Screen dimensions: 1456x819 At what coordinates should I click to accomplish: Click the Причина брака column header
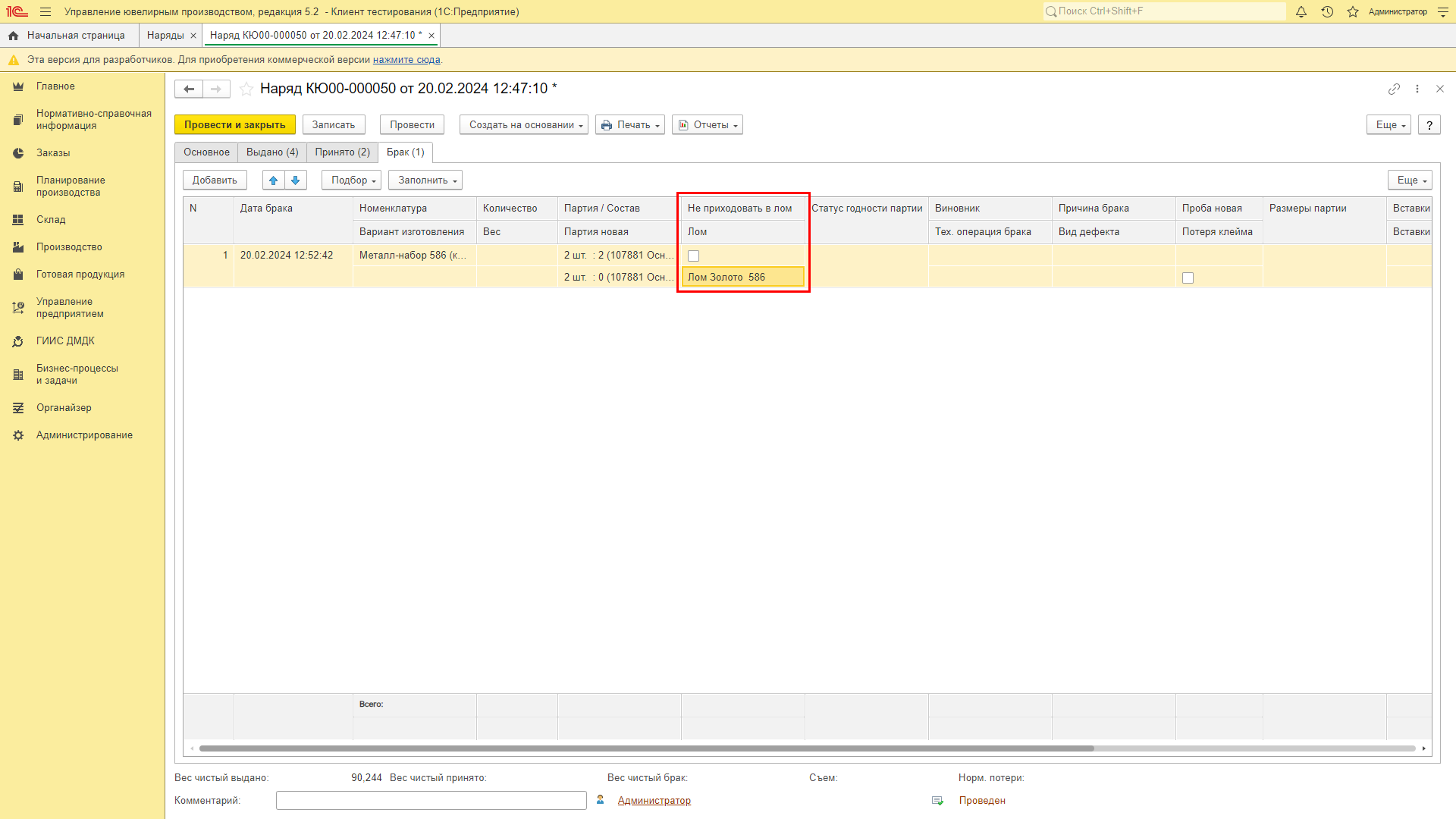tap(1114, 209)
